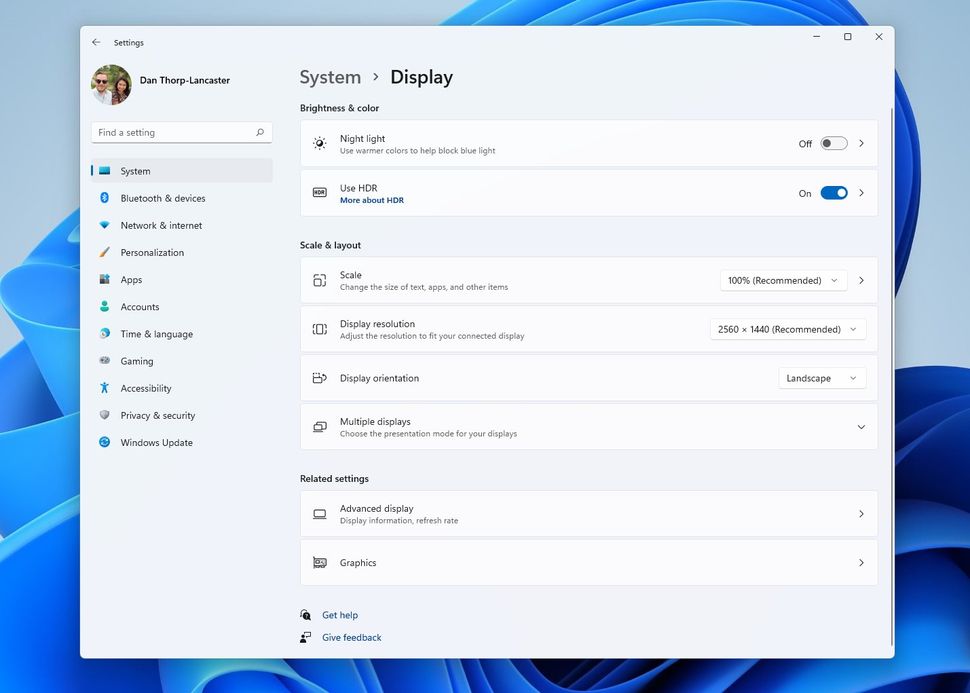Open the Scale percentage dropdown

pyautogui.click(x=783, y=281)
